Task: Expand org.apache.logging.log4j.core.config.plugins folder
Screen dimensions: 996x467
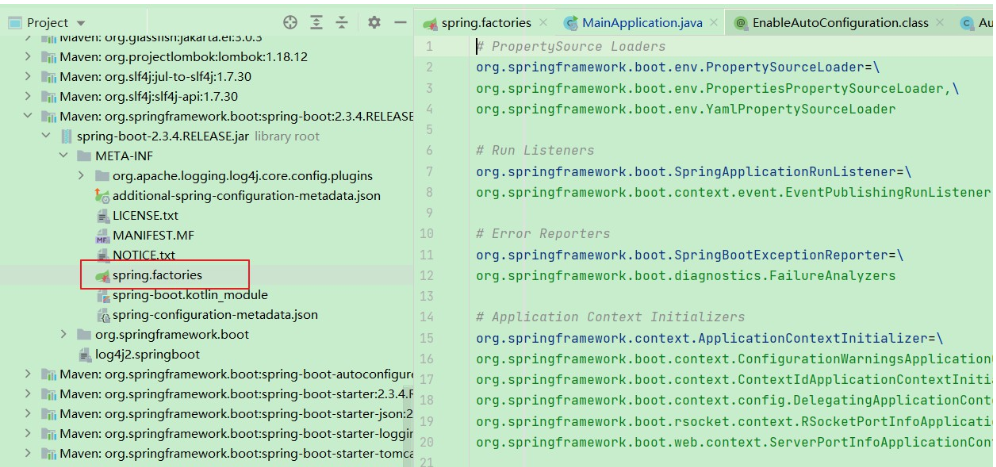Action: pos(81,175)
